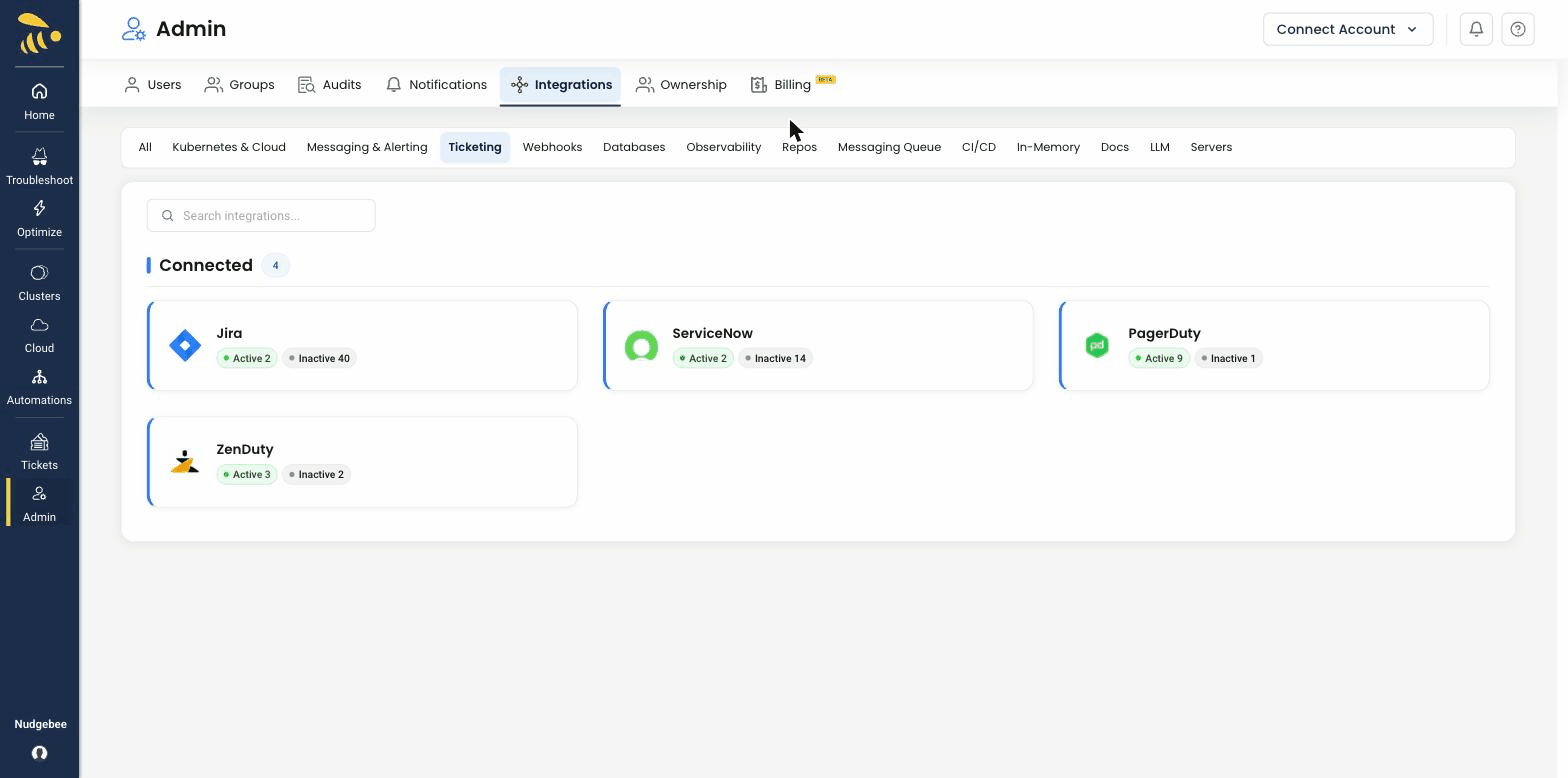1568x778 pixels.
Task: Open the Billing beta tab
Action: coord(792,85)
